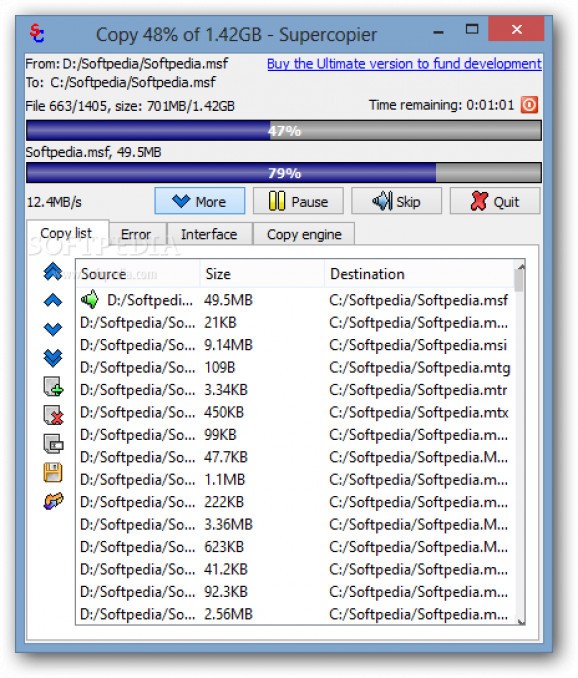The image size is (578, 678).
Task: Select the row with size 3.36MB
Action: 295,524
